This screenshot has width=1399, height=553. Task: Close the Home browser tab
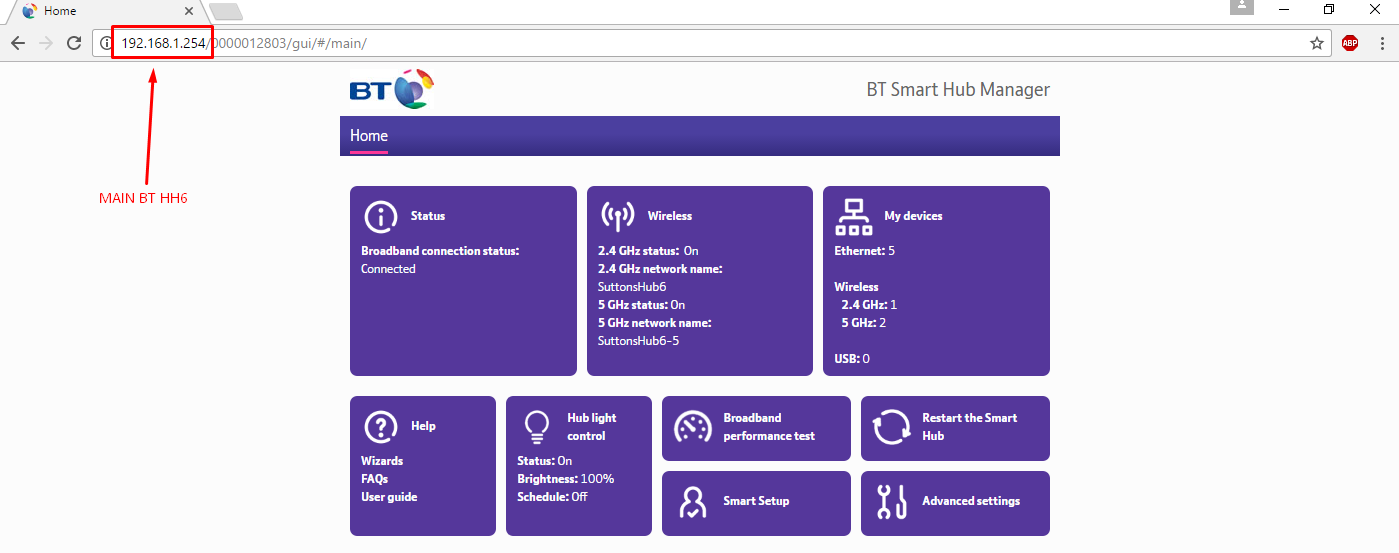click(189, 11)
